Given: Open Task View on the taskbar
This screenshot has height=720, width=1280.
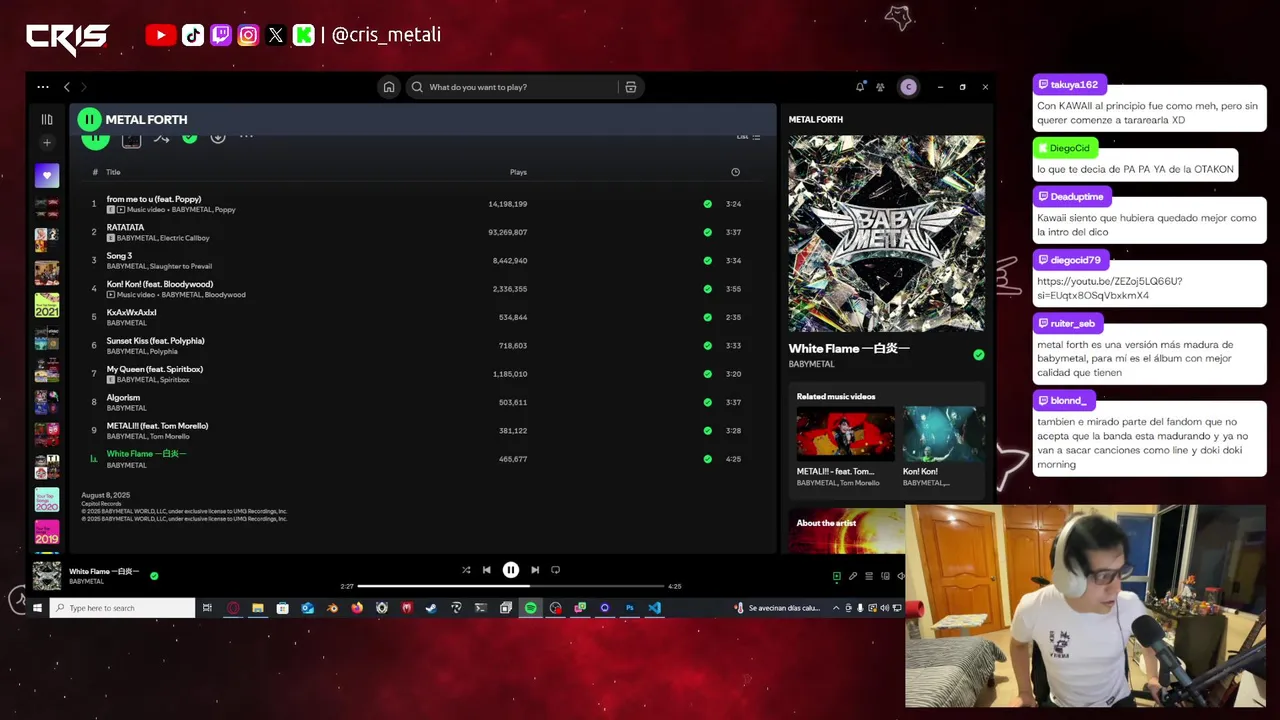Looking at the screenshot, I should coord(207,608).
